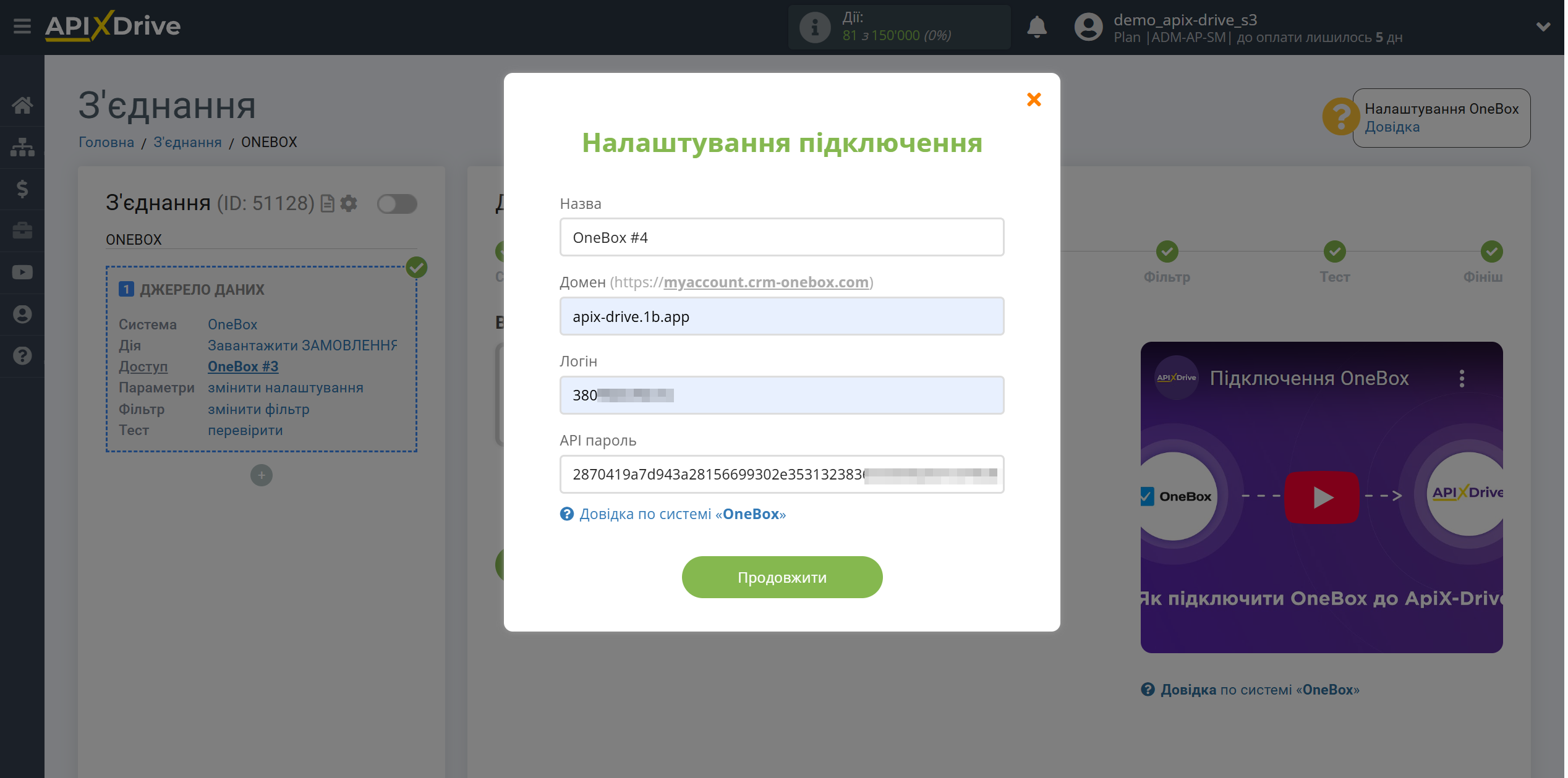Open the actions info icon
1568x778 pixels.
click(x=814, y=27)
